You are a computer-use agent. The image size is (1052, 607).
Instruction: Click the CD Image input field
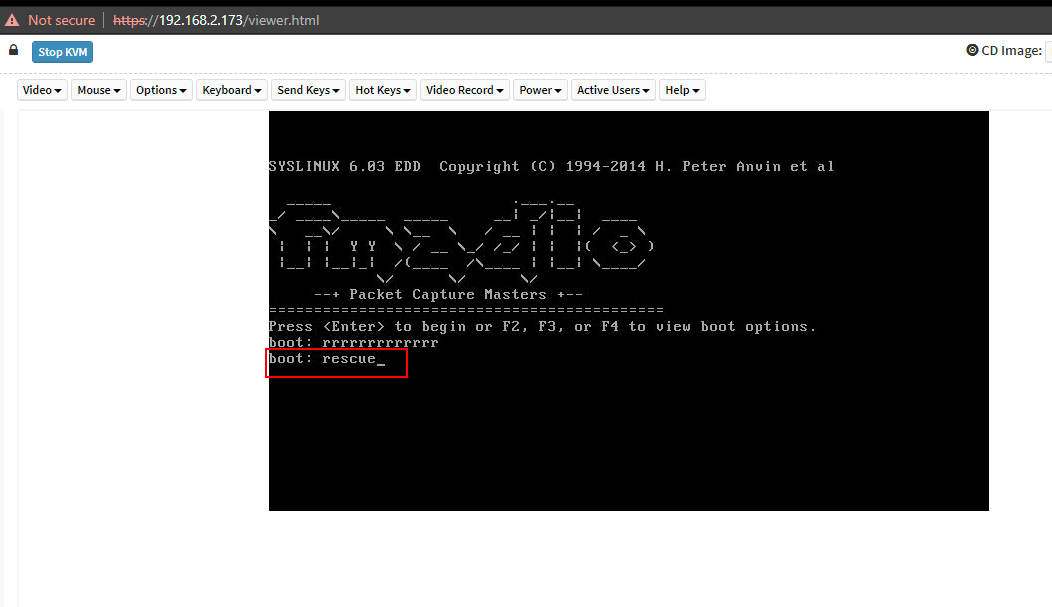pos(1048,50)
